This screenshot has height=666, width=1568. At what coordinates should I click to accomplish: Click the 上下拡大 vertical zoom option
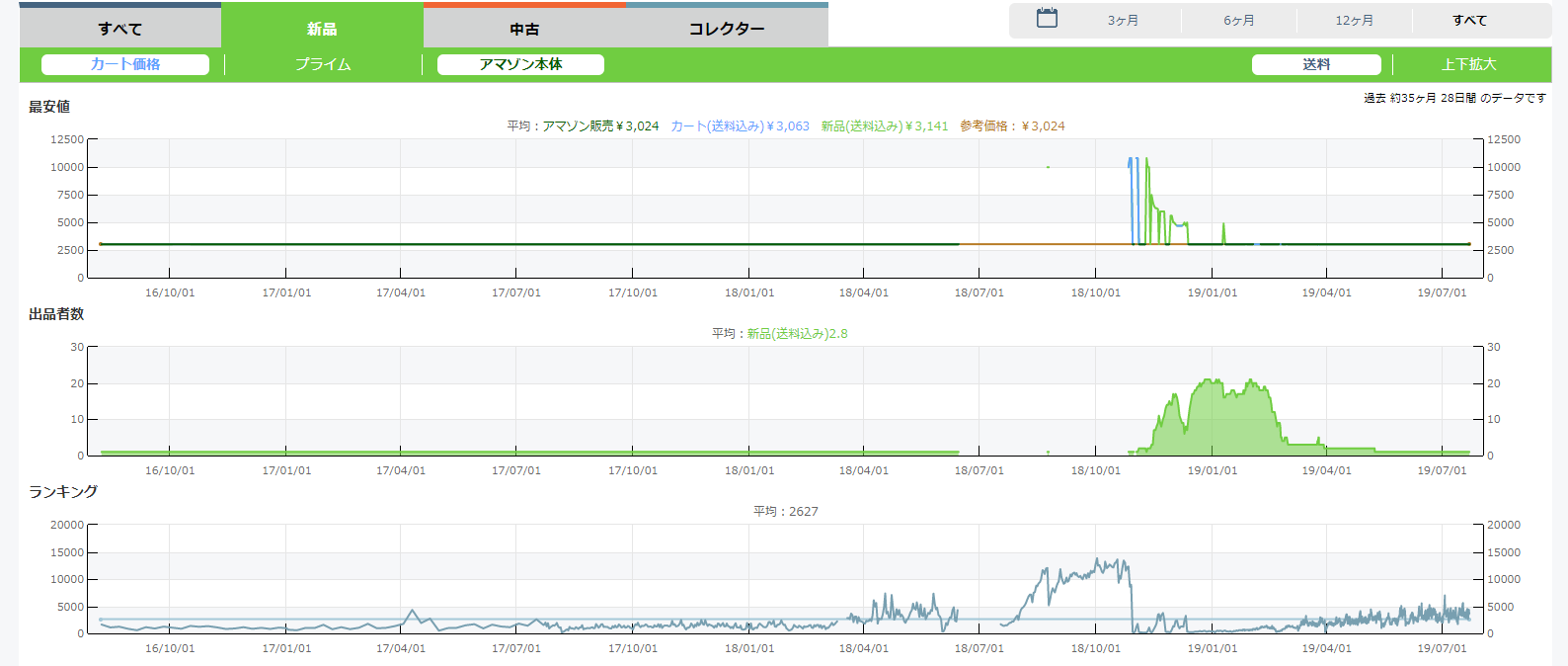click(1469, 64)
